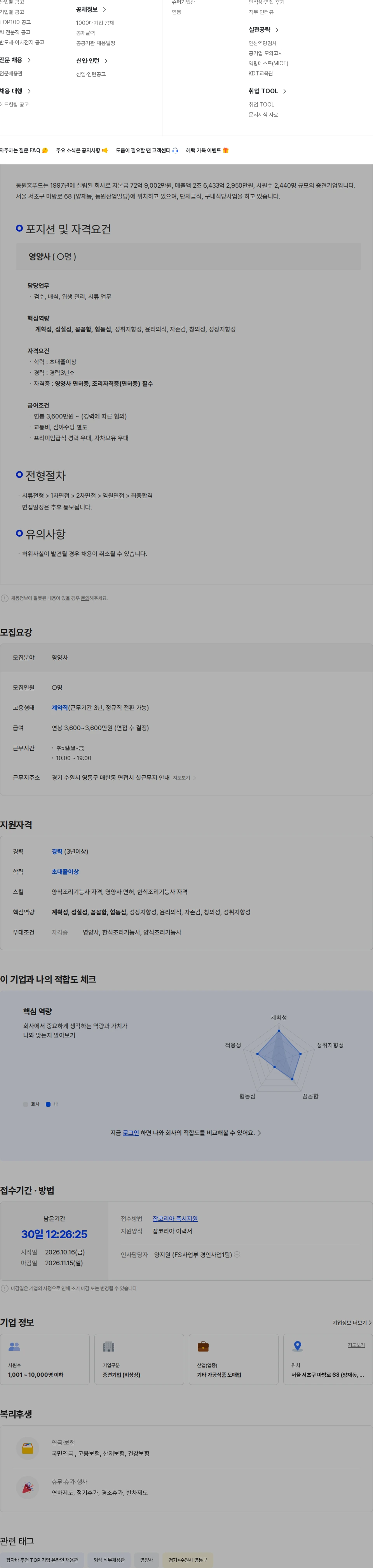Click the megaphone icon next to 공지사항

(105, 150)
